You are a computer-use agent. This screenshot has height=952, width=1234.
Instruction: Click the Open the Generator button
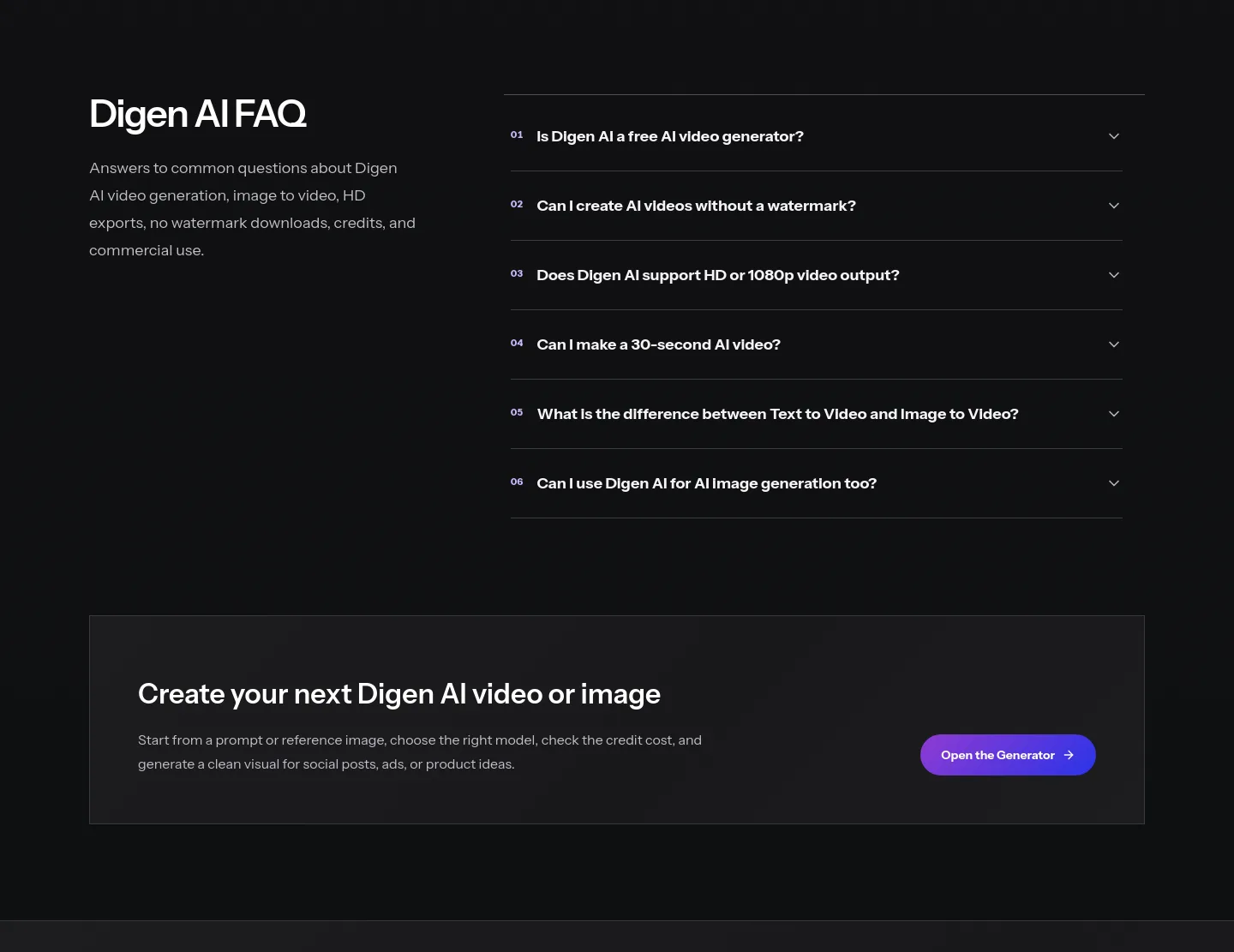click(x=1008, y=755)
